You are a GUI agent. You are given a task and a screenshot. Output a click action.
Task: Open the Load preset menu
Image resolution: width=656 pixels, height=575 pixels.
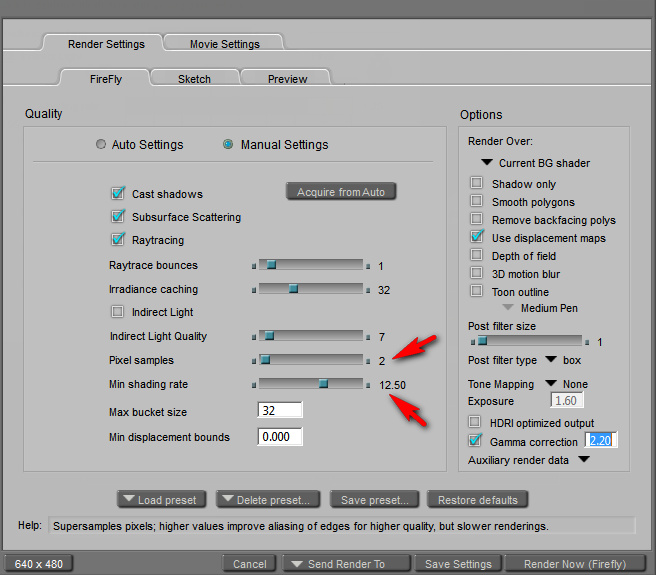click(x=162, y=500)
